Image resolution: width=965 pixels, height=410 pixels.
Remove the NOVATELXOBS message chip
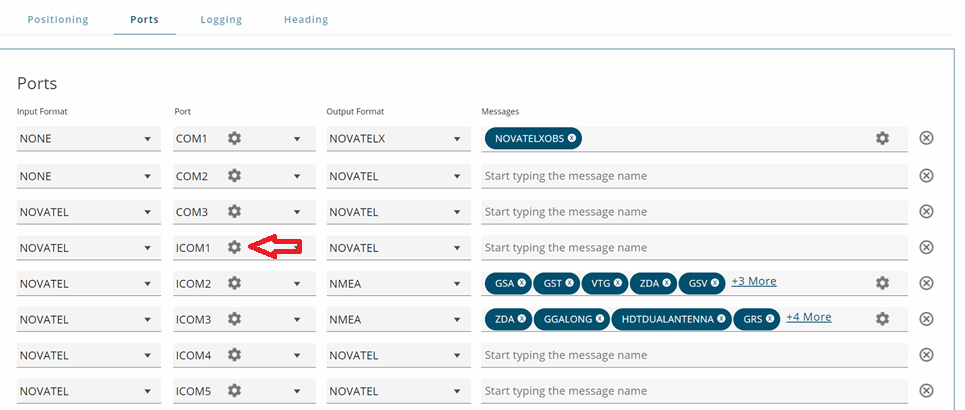[x=572, y=139]
